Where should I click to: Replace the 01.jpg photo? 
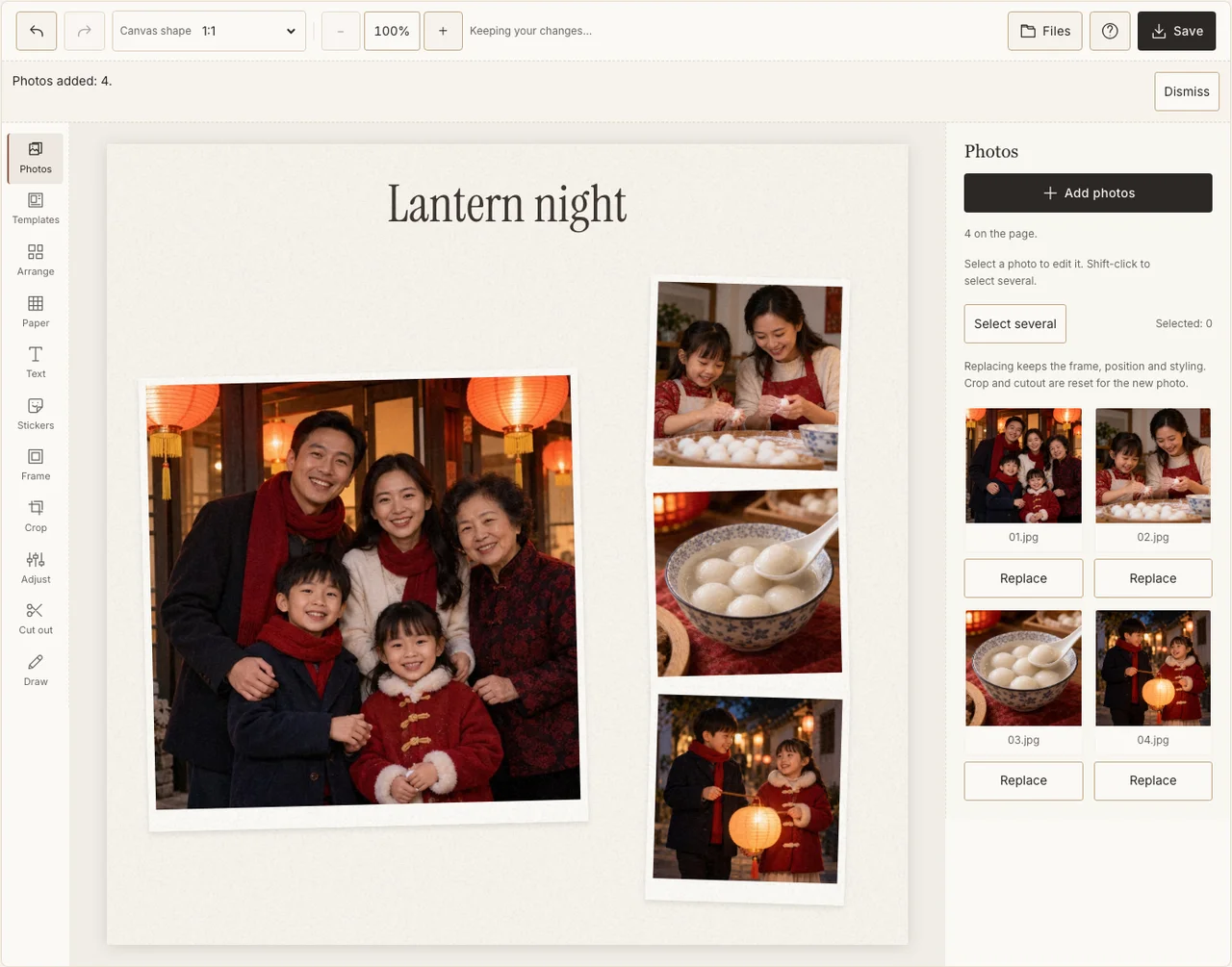1023,578
